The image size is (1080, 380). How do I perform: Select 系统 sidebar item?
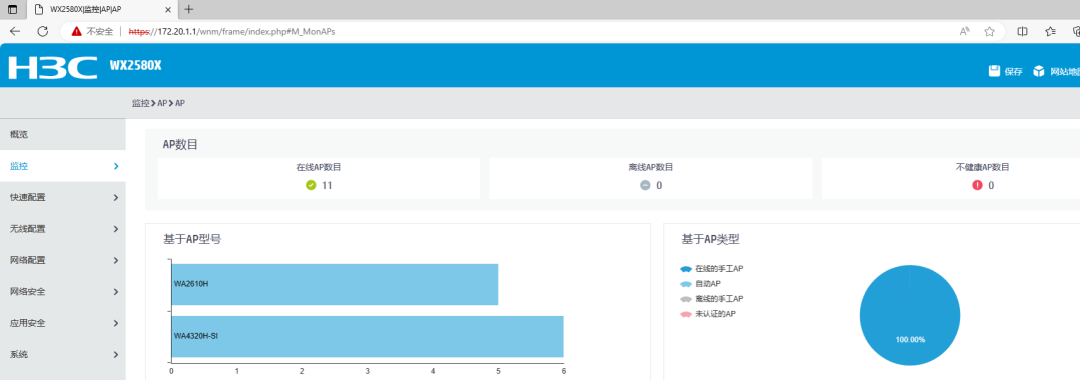pyautogui.click(x=63, y=355)
